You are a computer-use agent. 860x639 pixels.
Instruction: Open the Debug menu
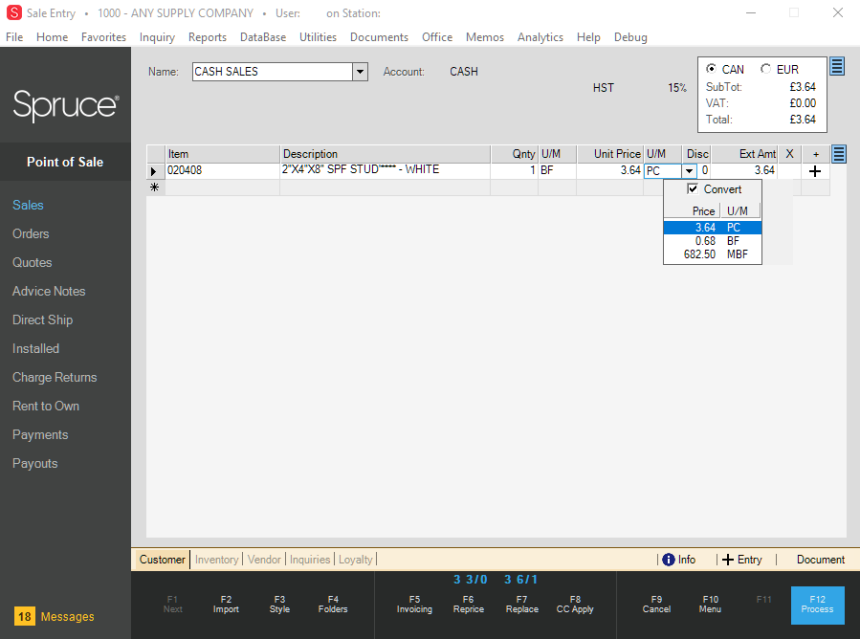(x=631, y=37)
